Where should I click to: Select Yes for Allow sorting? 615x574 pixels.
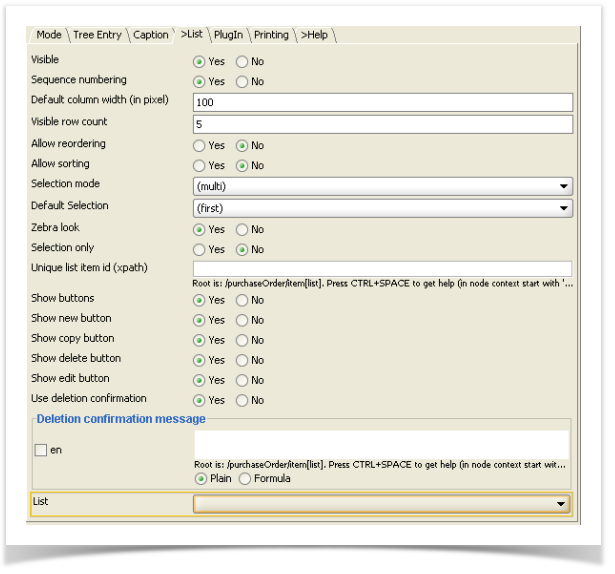coord(199,166)
